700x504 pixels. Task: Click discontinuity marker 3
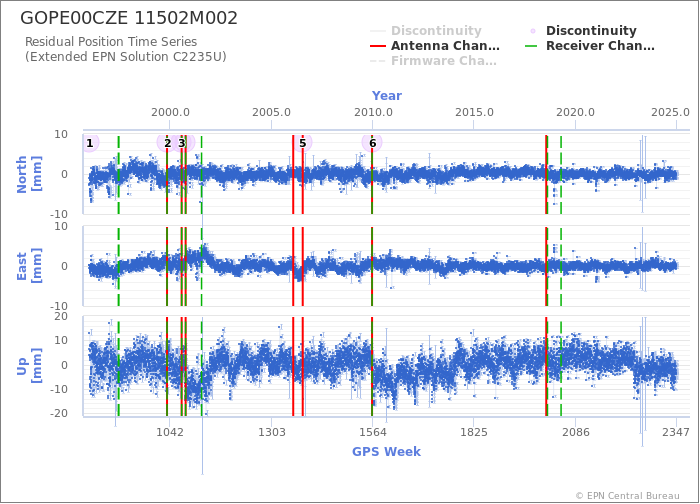pos(182,143)
